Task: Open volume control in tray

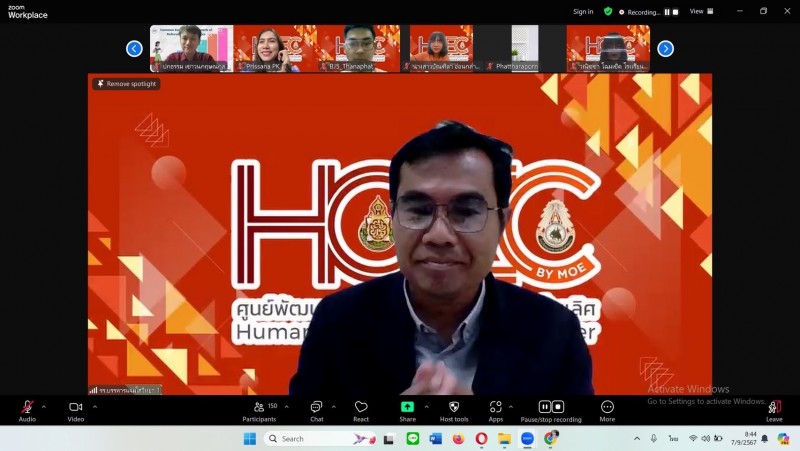Action: point(706,438)
